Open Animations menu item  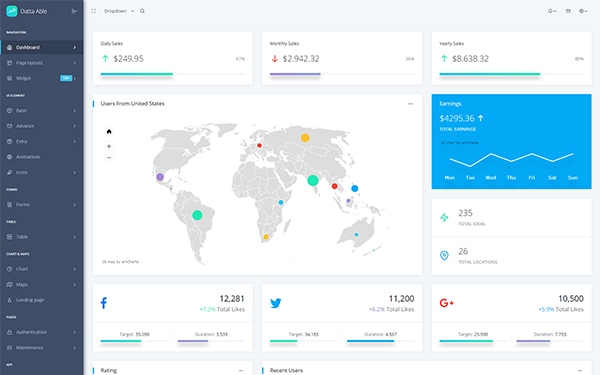point(42,157)
